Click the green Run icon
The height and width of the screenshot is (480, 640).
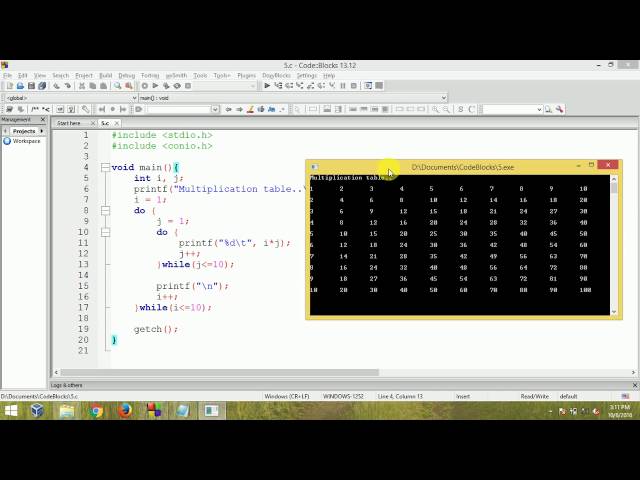(x=156, y=86)
